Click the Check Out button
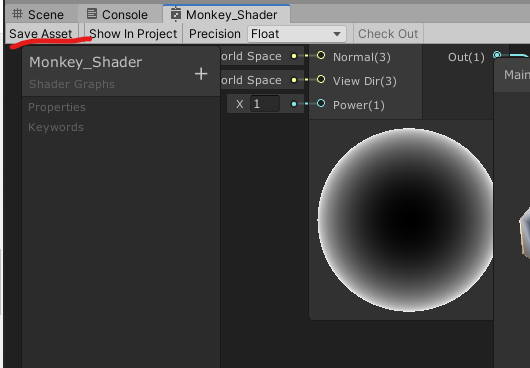530x368 pixels. [388, 34]
